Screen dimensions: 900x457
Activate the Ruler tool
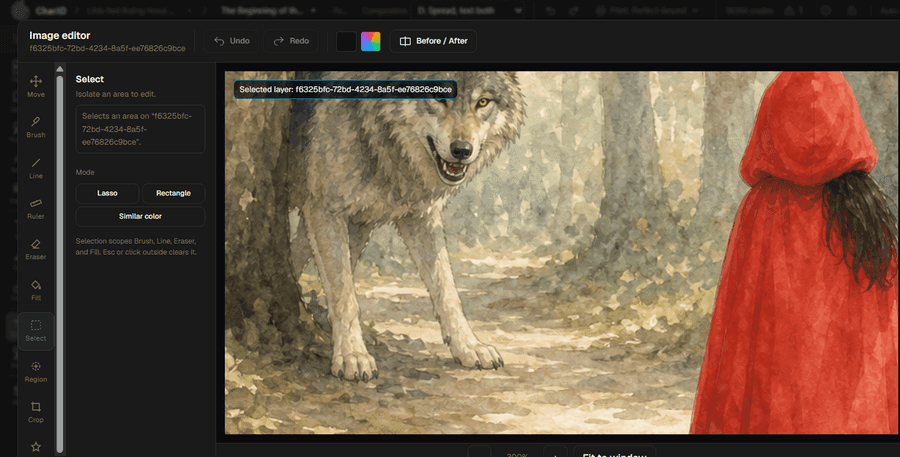point(36,208)
